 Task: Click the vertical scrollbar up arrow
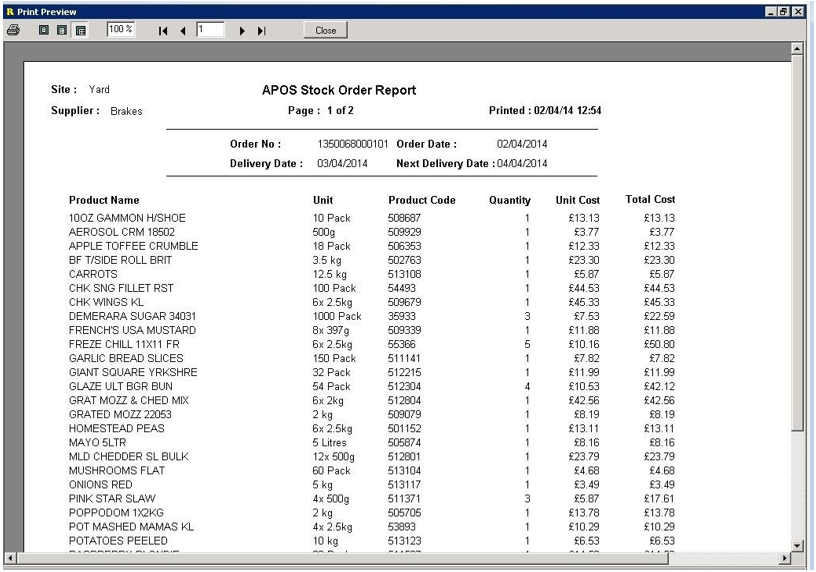(x=797, y=47)
